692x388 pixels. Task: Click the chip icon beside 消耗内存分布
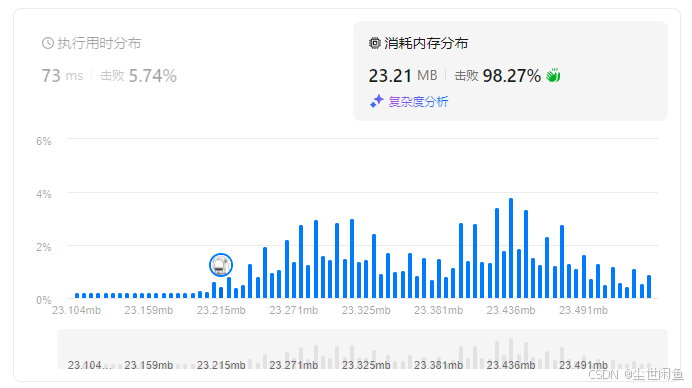click(x=375, y=43)
